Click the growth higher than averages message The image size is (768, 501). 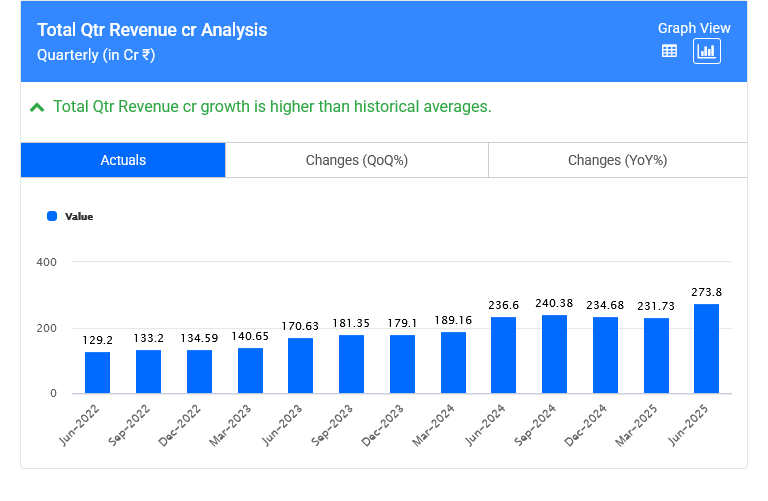(272, 107)
